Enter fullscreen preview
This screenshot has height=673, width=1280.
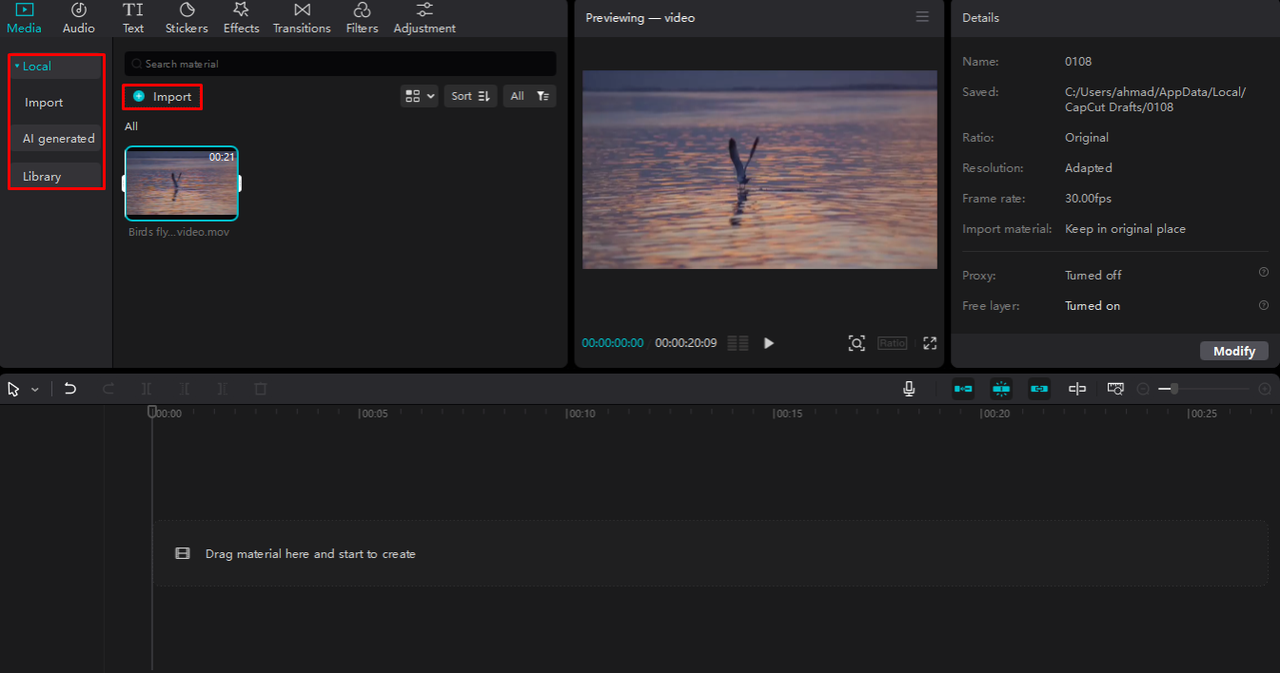[930, 343]
